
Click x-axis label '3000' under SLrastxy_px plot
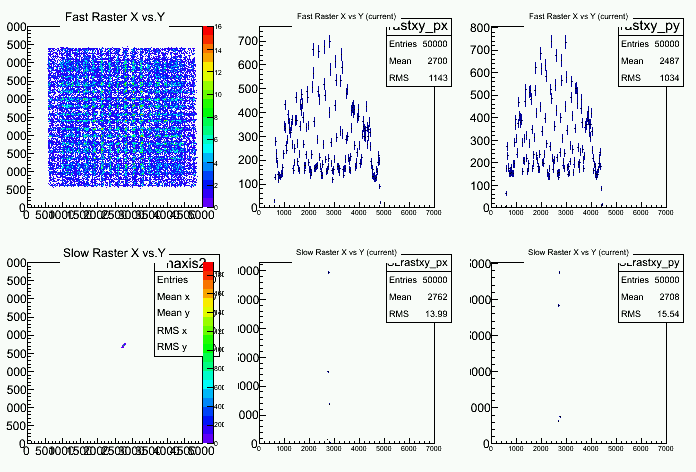tap(333, 448)
